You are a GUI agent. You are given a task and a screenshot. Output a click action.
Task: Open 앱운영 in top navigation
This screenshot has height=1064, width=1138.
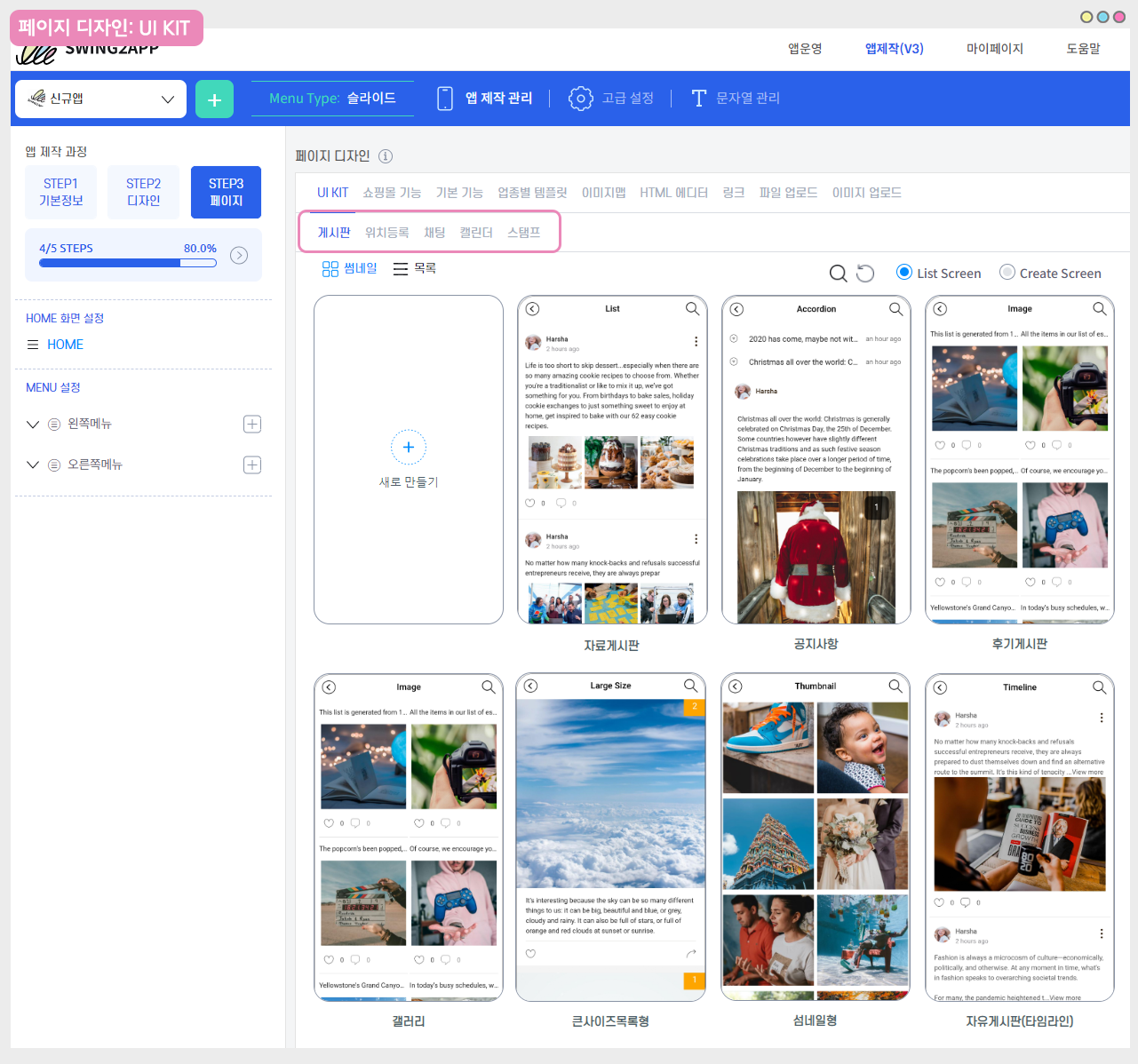point(805,49)
